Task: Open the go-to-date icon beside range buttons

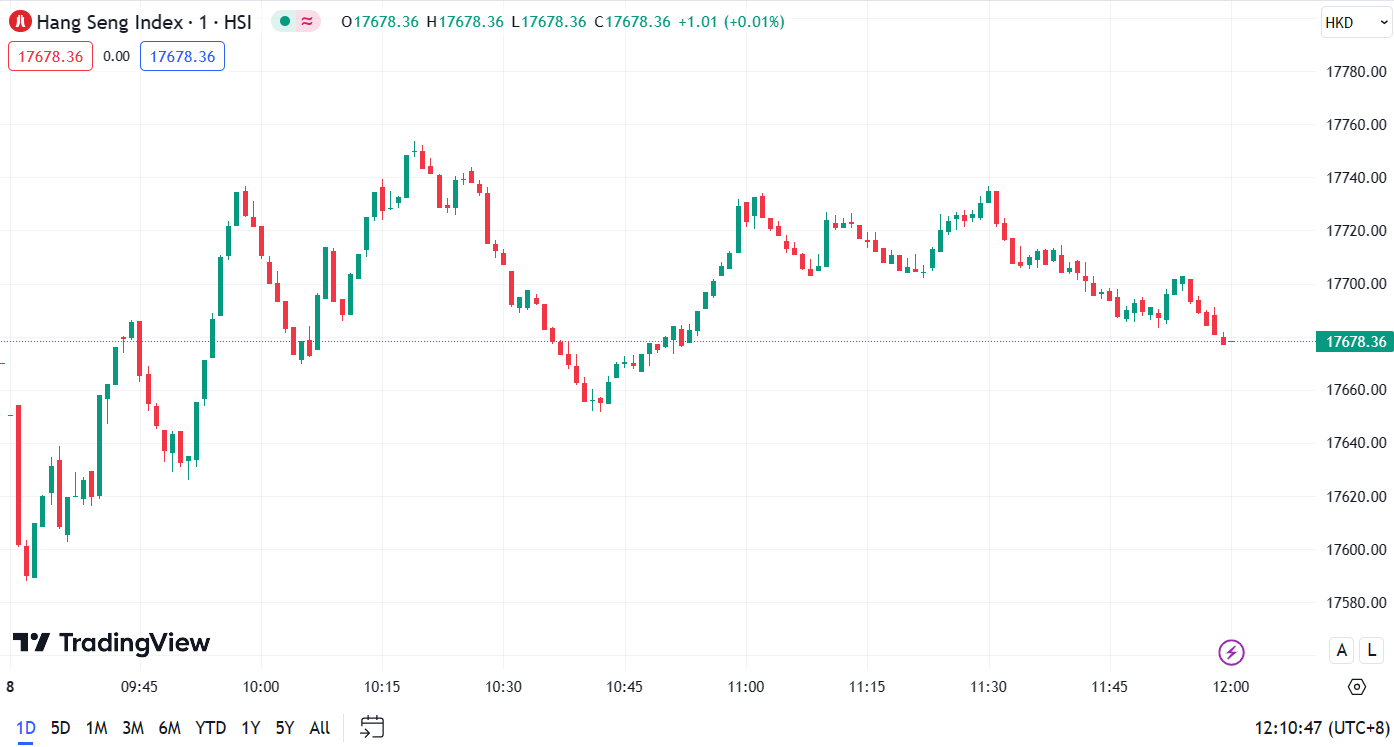Action: click(372, 728)
